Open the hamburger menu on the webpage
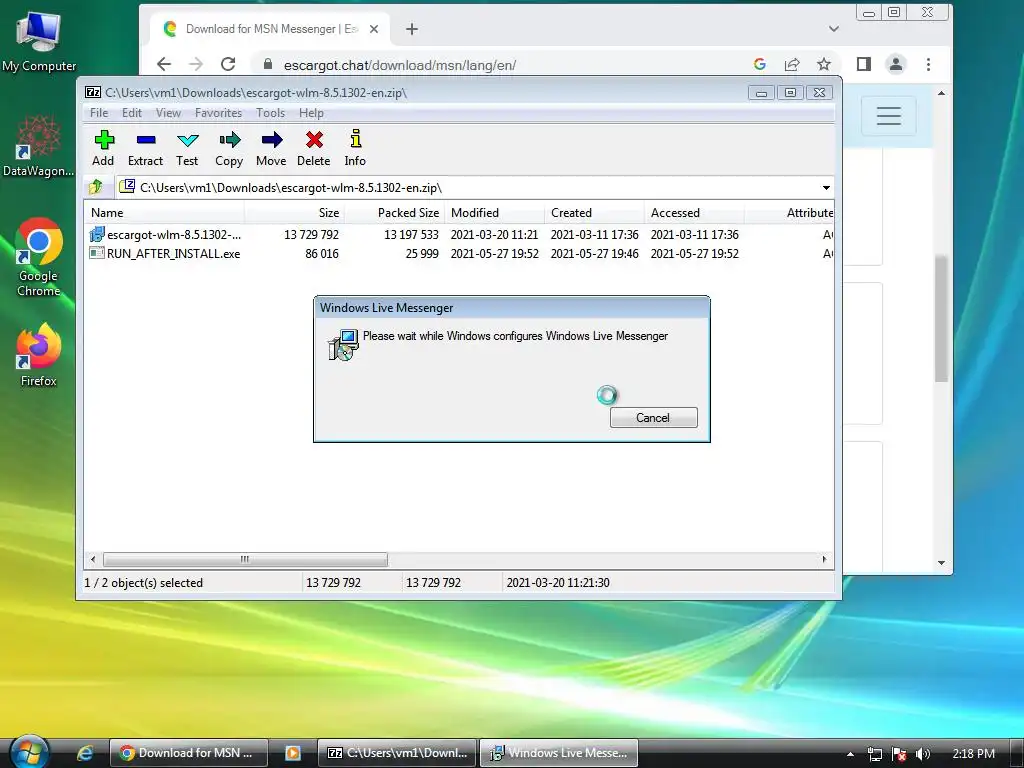 [889, 116]
